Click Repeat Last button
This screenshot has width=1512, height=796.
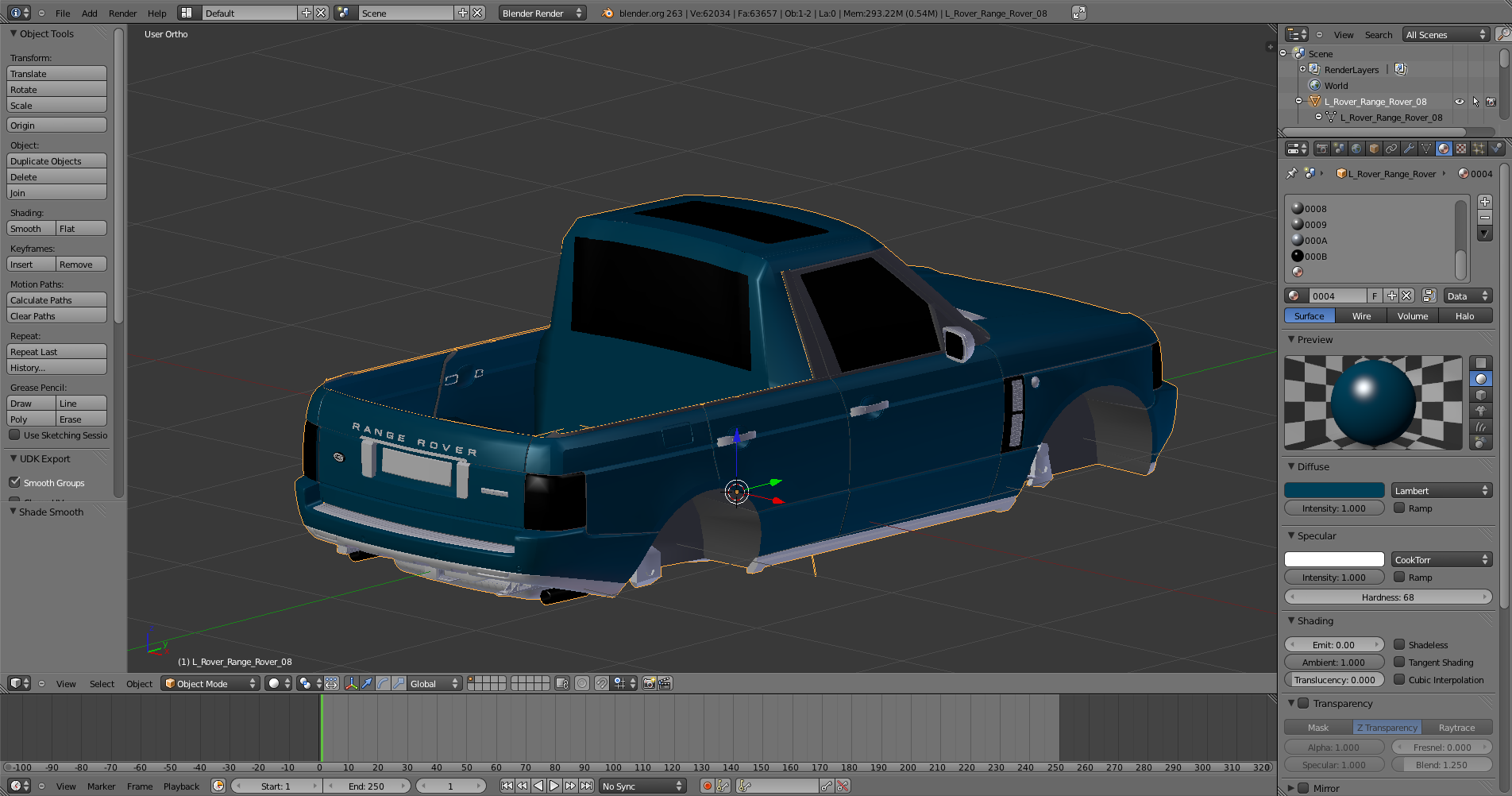pos(56,351)
